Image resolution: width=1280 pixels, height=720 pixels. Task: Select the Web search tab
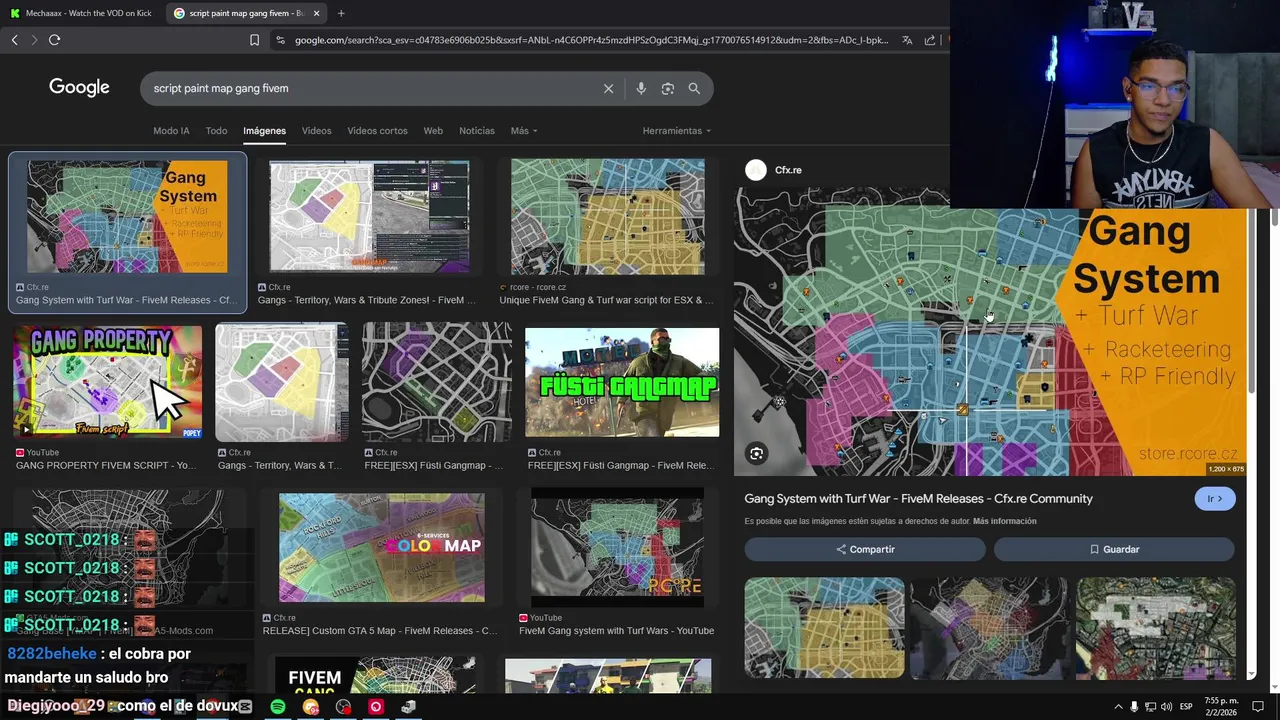point(433,131)
